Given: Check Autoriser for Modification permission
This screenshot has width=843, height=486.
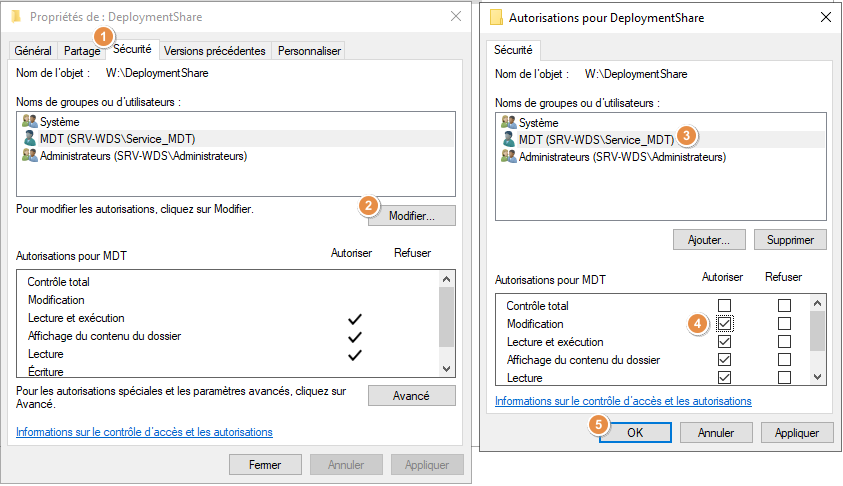Looking at the screenshot, I should pos(725,323).
